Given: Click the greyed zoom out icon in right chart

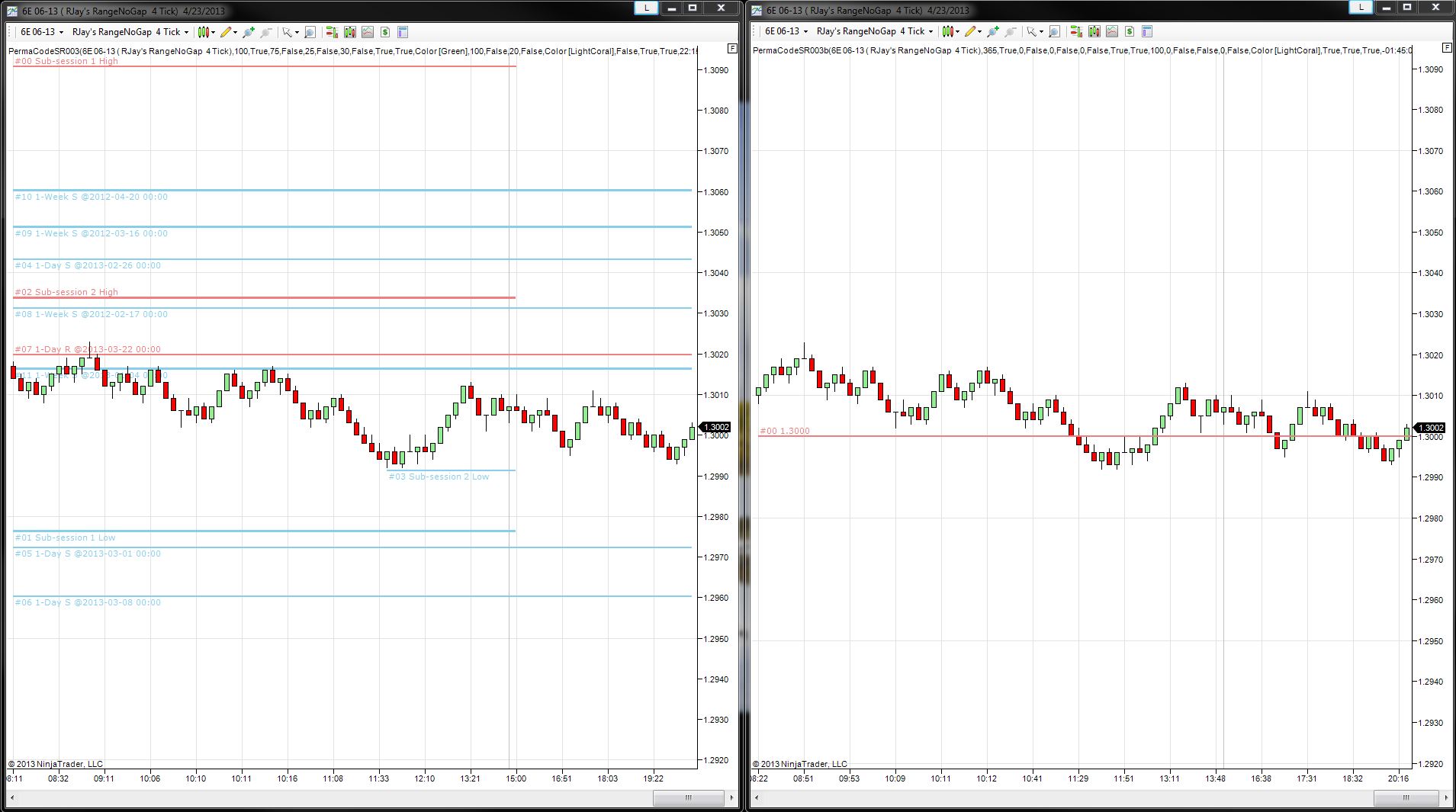Looking at the screenshot, I should point(1010,31).
